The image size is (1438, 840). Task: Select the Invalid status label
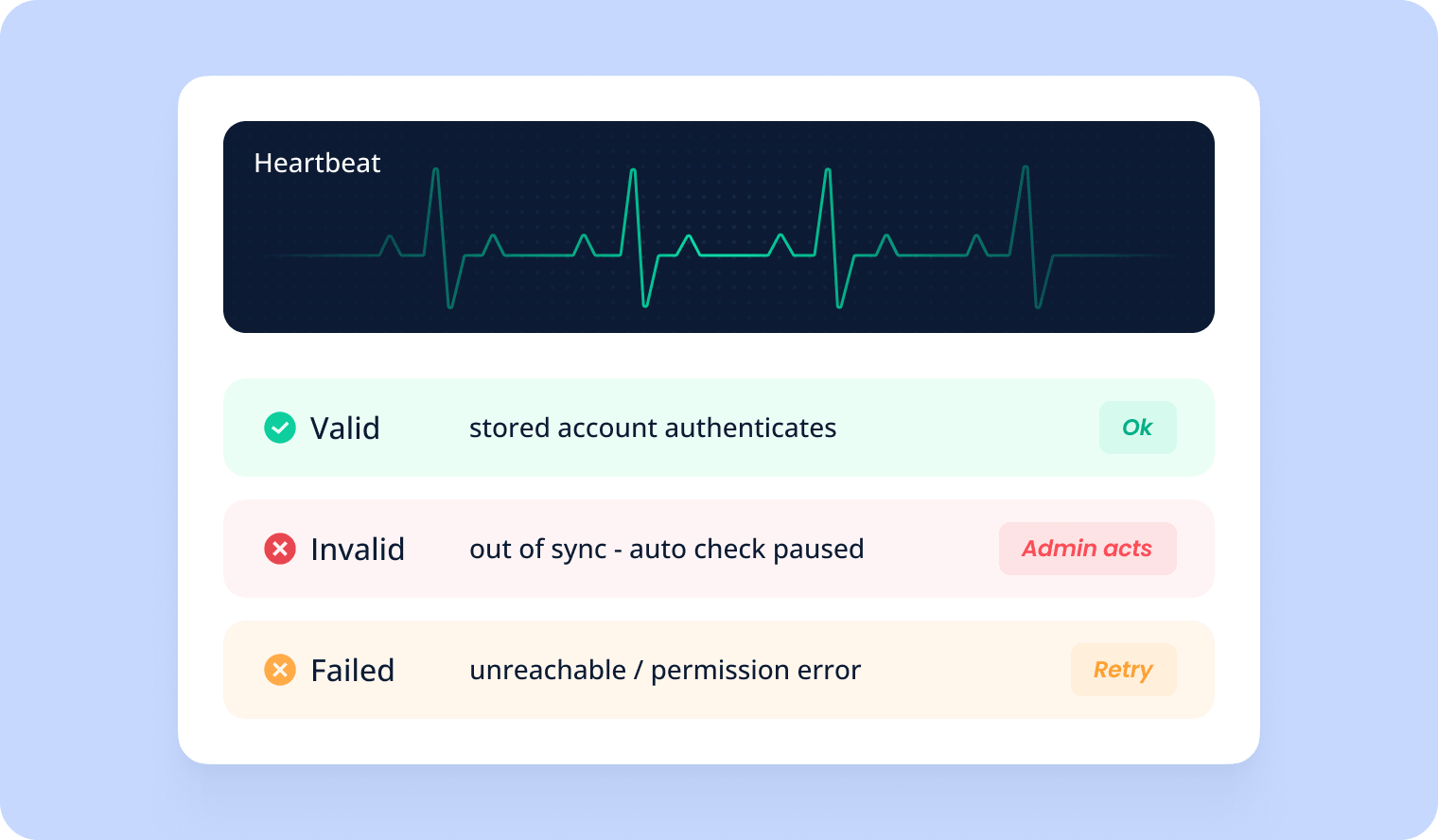pyautogui.click(x=358, y=550)
